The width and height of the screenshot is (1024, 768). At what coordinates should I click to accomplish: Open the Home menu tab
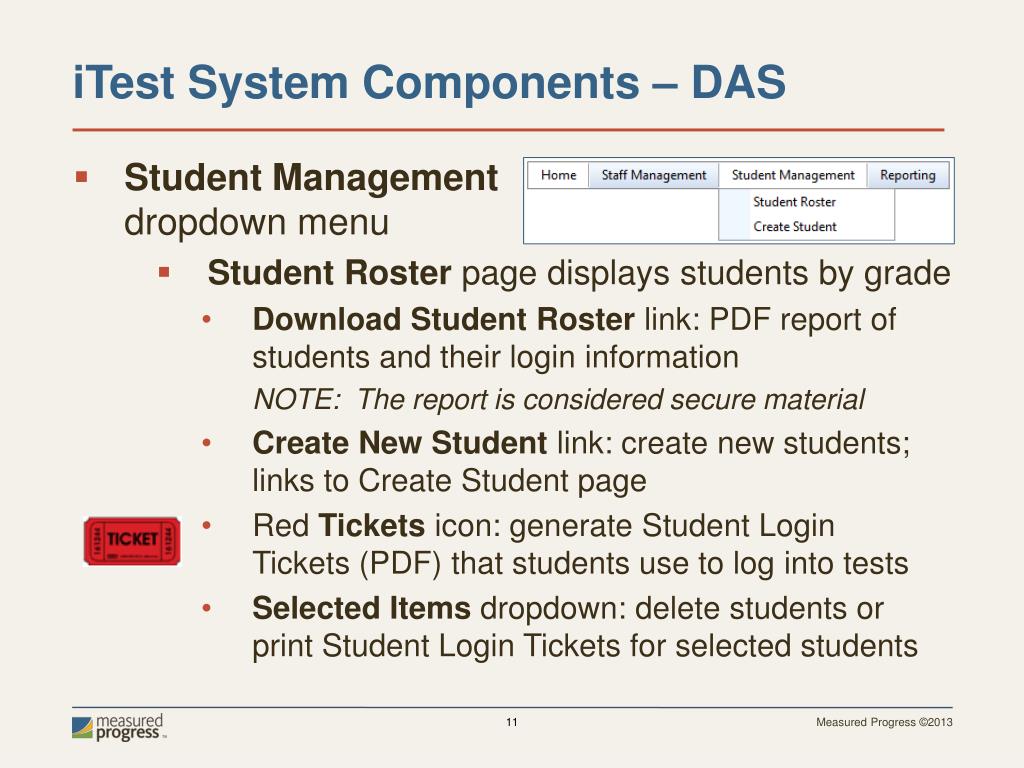(558, 175)
